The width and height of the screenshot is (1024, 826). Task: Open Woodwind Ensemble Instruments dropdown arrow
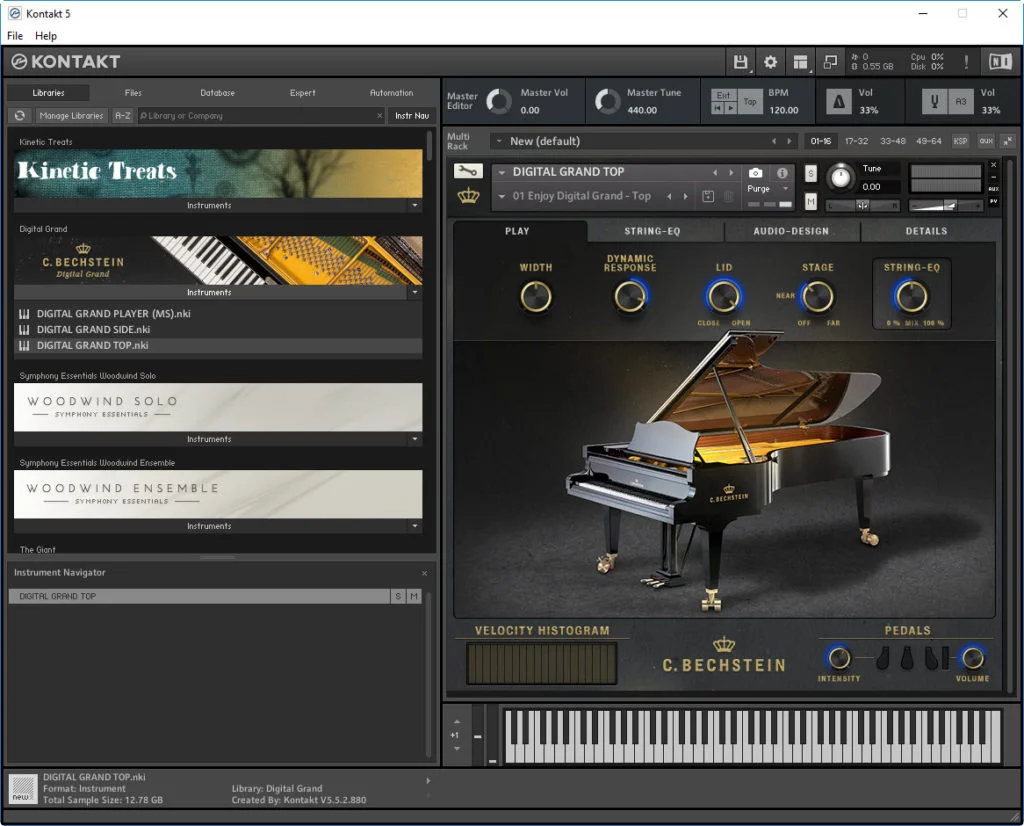pos(415,526)
